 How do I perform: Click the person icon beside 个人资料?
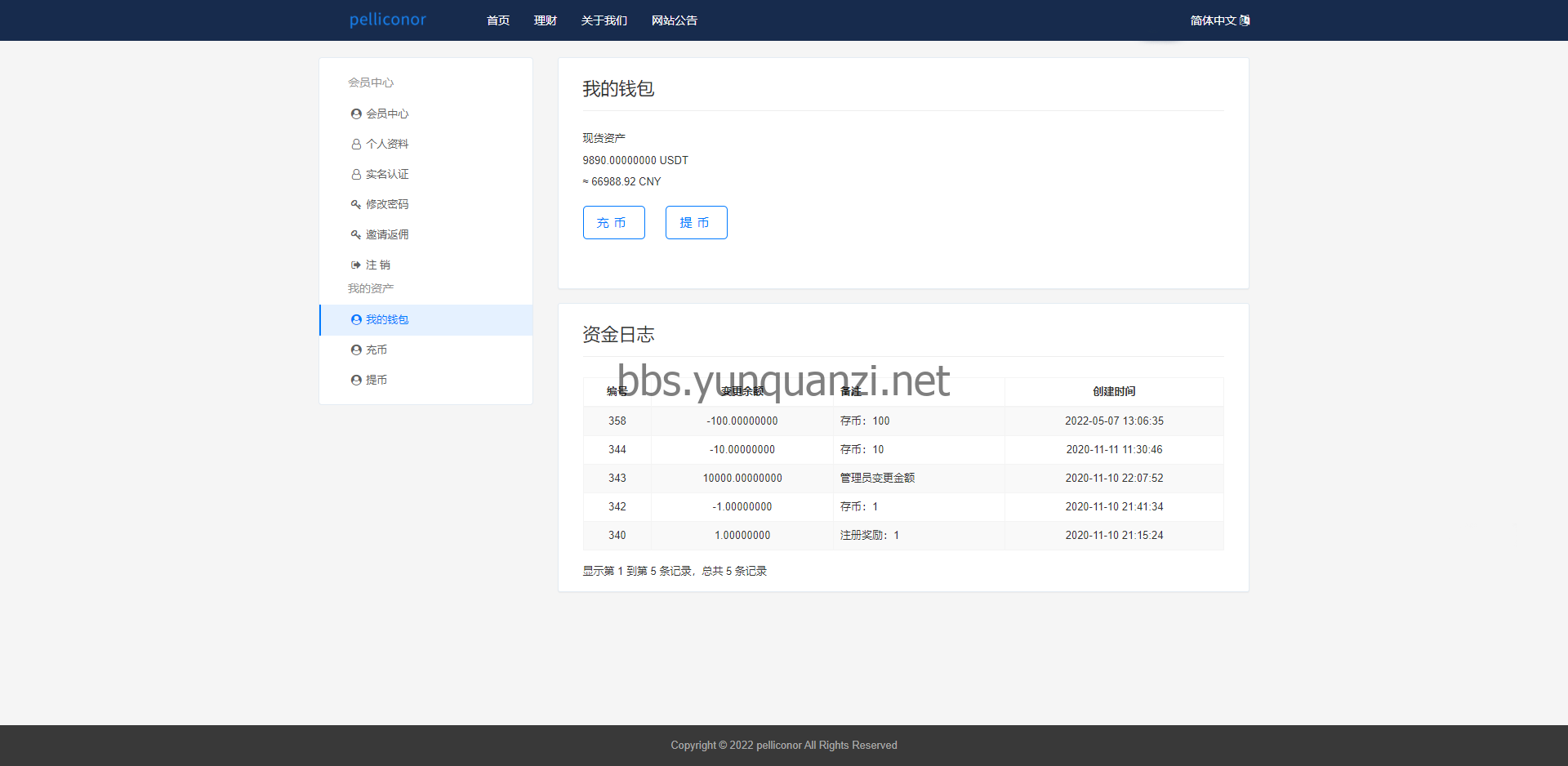(x=356, y=145)
